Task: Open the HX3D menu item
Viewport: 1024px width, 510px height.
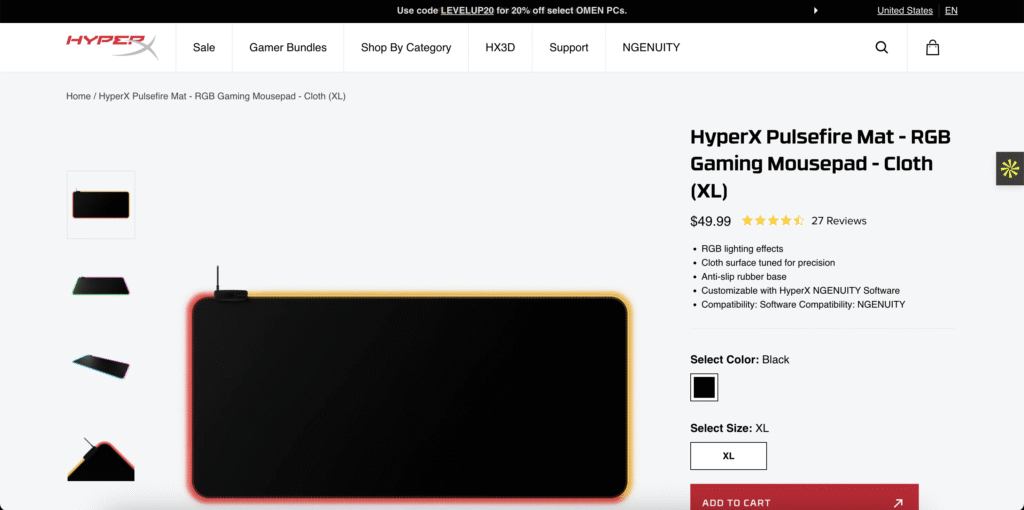Action: (x=500, y=47)
